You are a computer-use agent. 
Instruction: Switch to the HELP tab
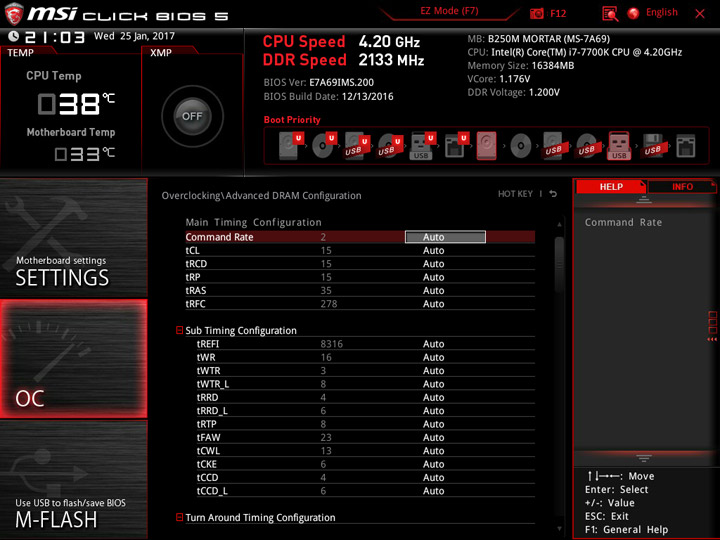611,186
